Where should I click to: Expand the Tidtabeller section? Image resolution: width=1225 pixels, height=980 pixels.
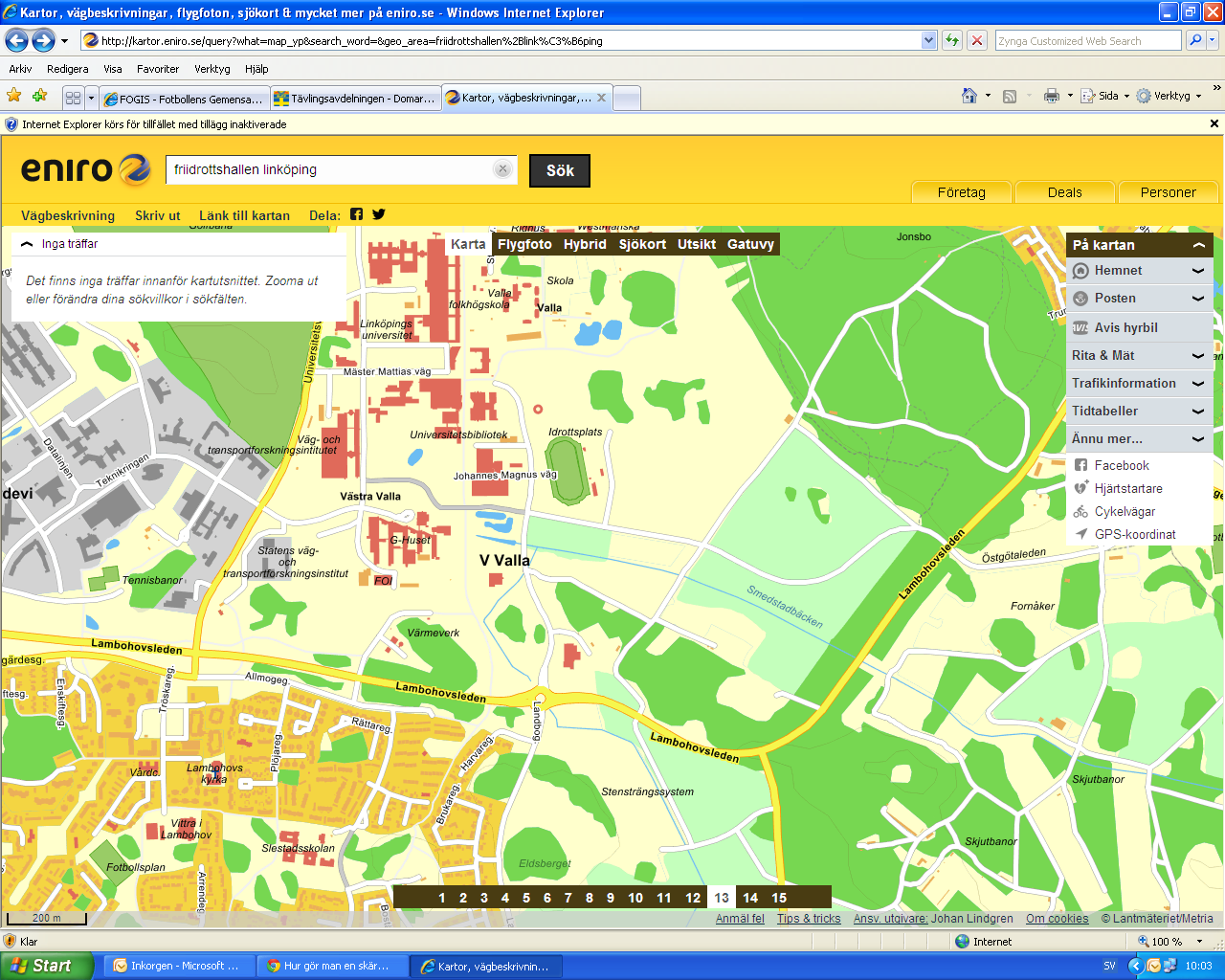point(1198,411)
